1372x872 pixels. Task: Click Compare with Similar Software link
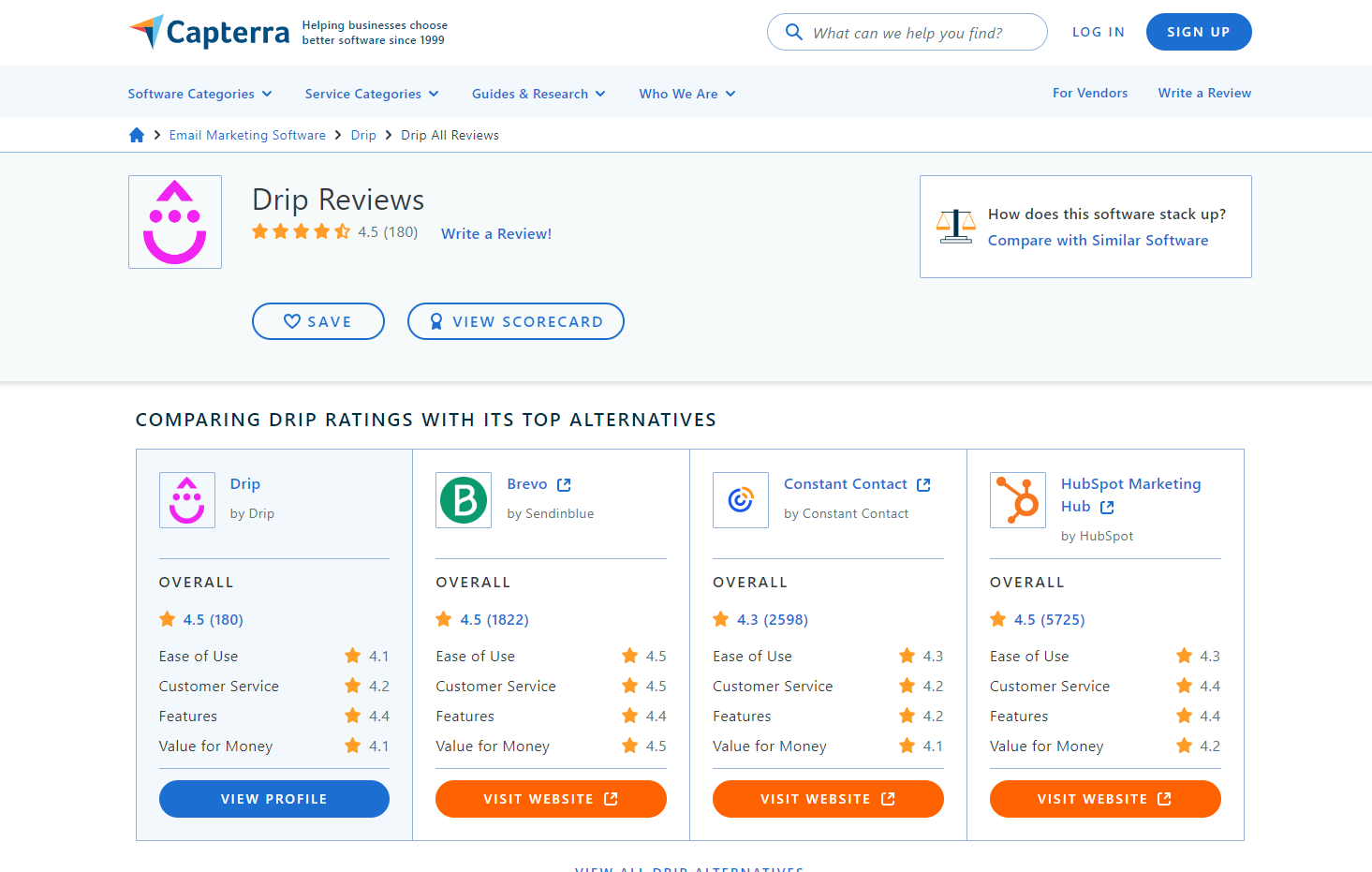click(1098, 240)
